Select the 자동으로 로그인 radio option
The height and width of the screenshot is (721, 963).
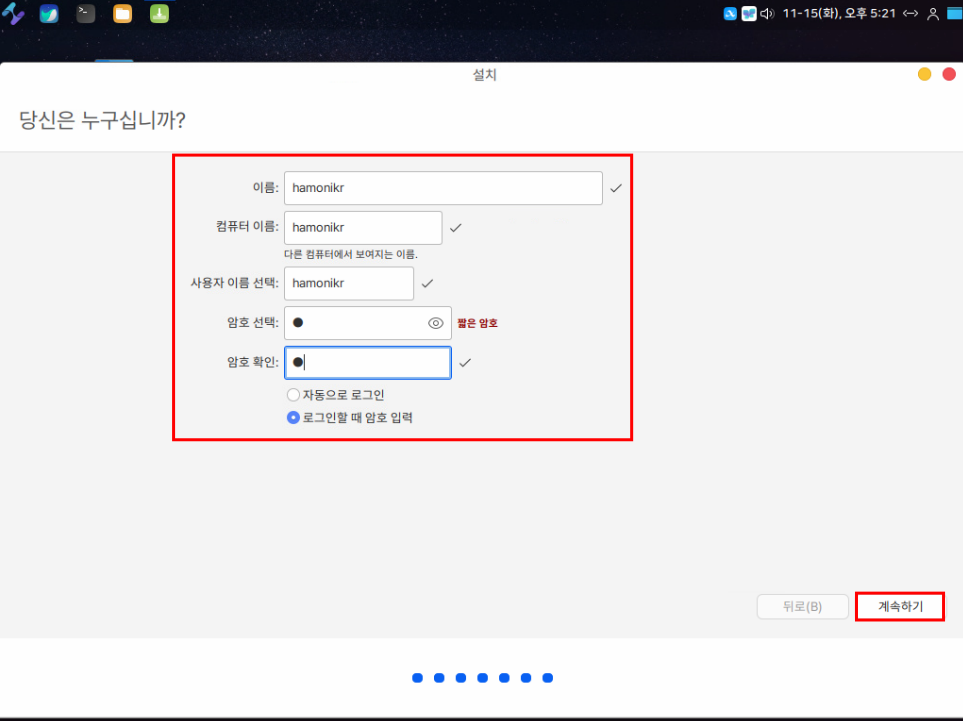pos(293,395)
